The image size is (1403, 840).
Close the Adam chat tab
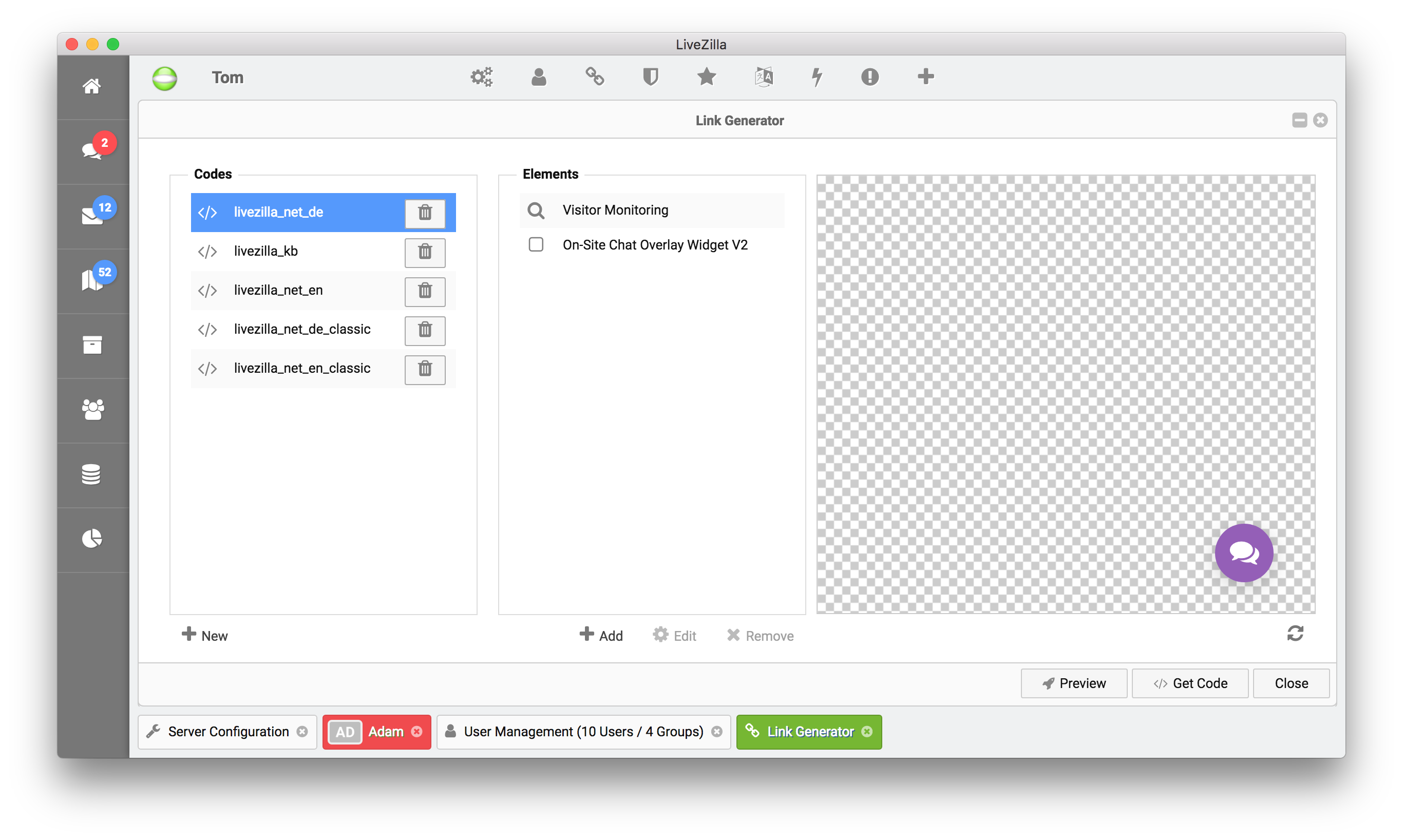(417, 732)
